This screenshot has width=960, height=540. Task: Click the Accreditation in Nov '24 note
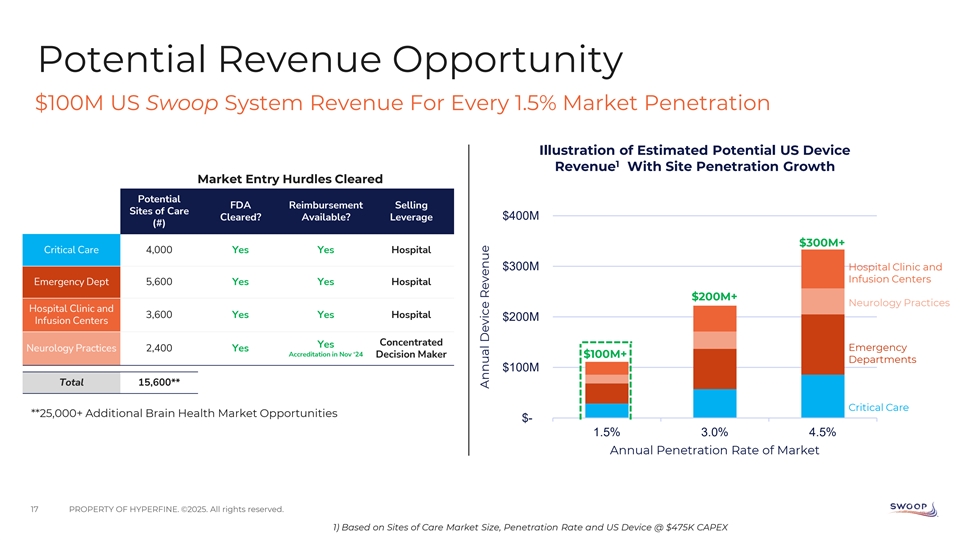tap(325, 355)
